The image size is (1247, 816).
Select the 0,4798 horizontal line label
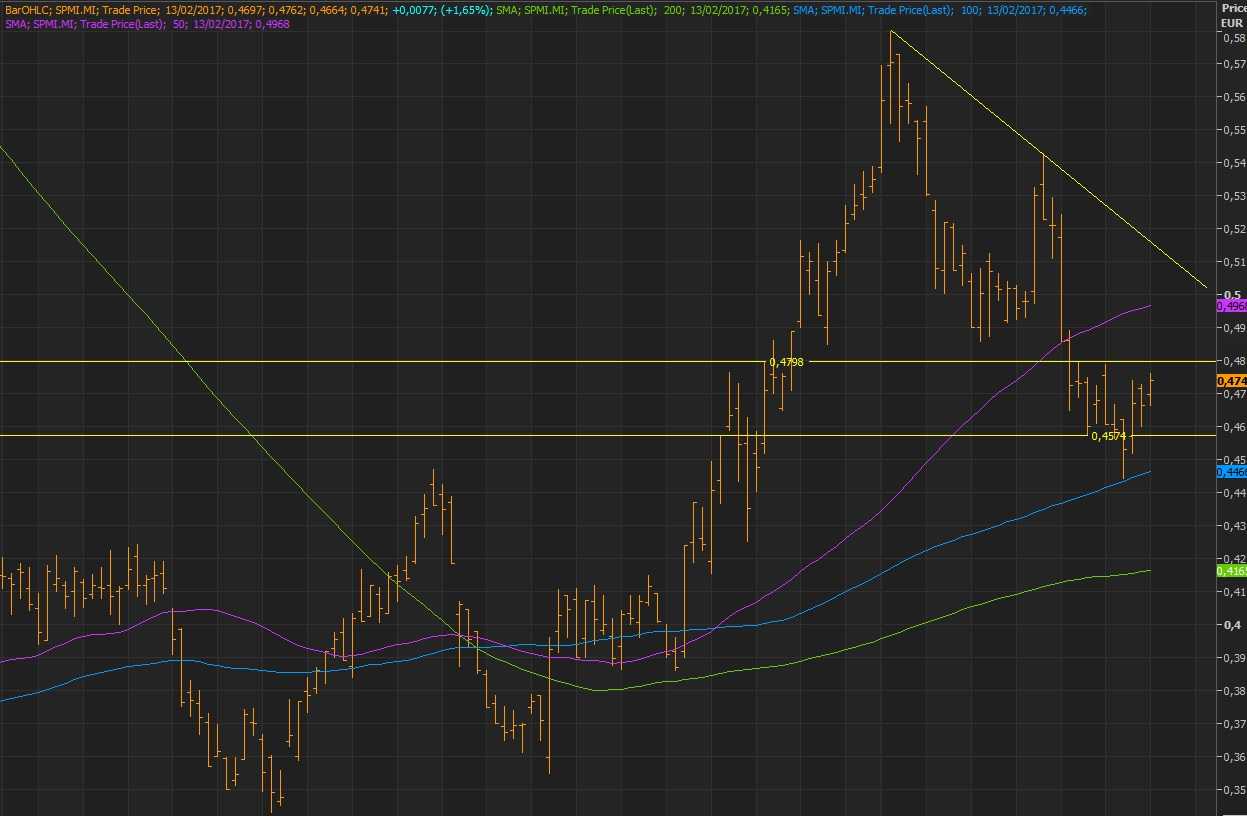(786, 362)
